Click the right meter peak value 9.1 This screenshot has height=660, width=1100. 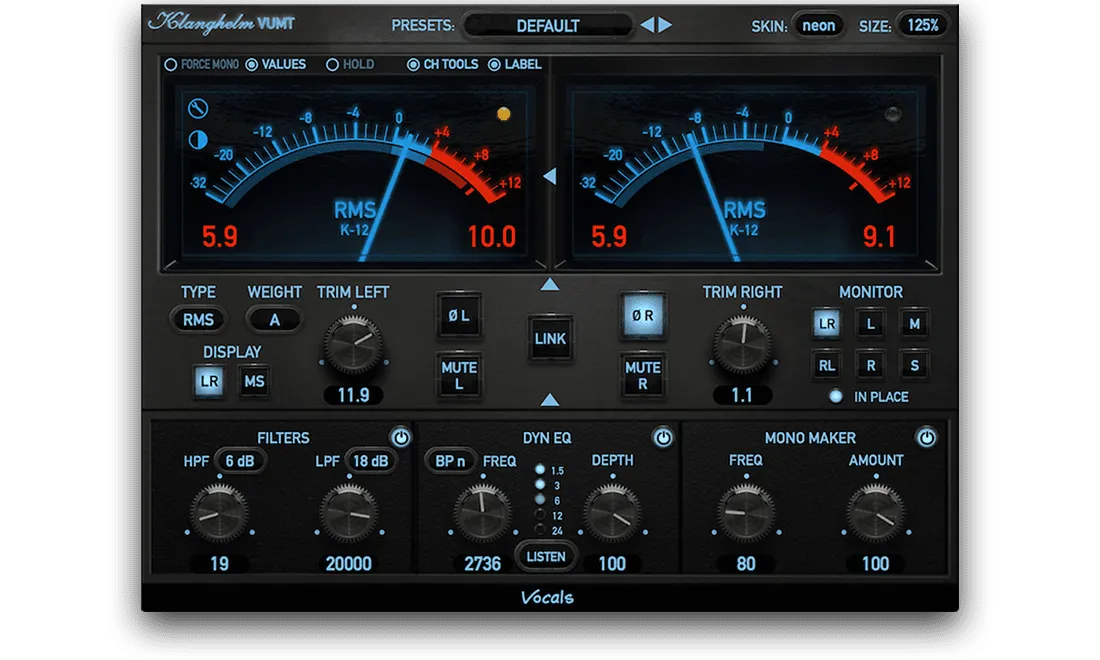(879, 237)
